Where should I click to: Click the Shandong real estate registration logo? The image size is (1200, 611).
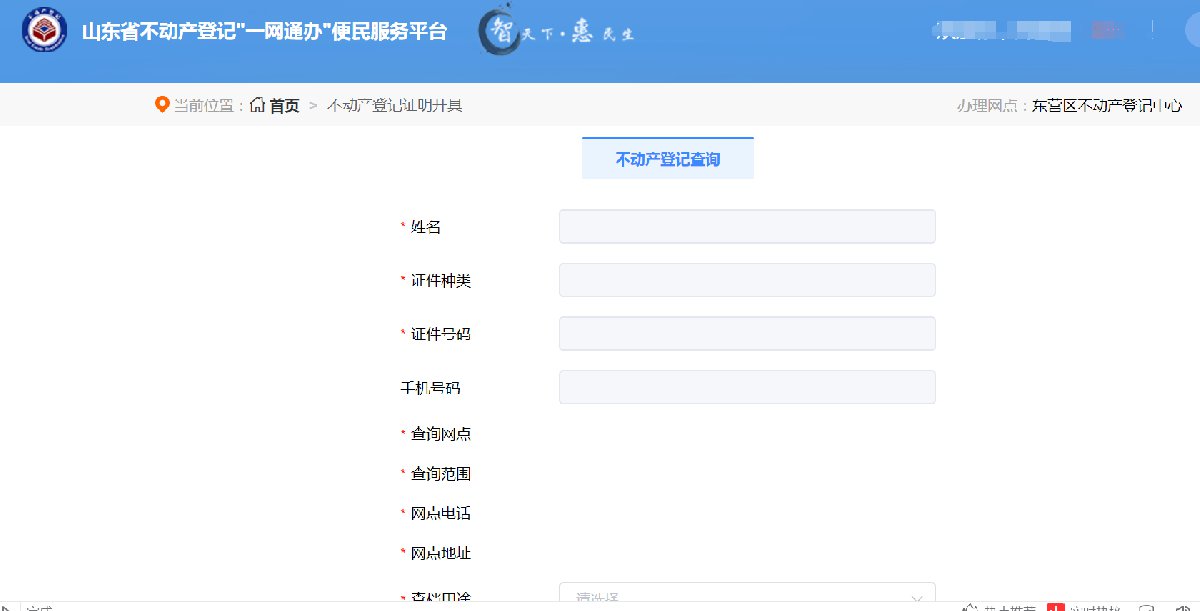click(45, 32)
